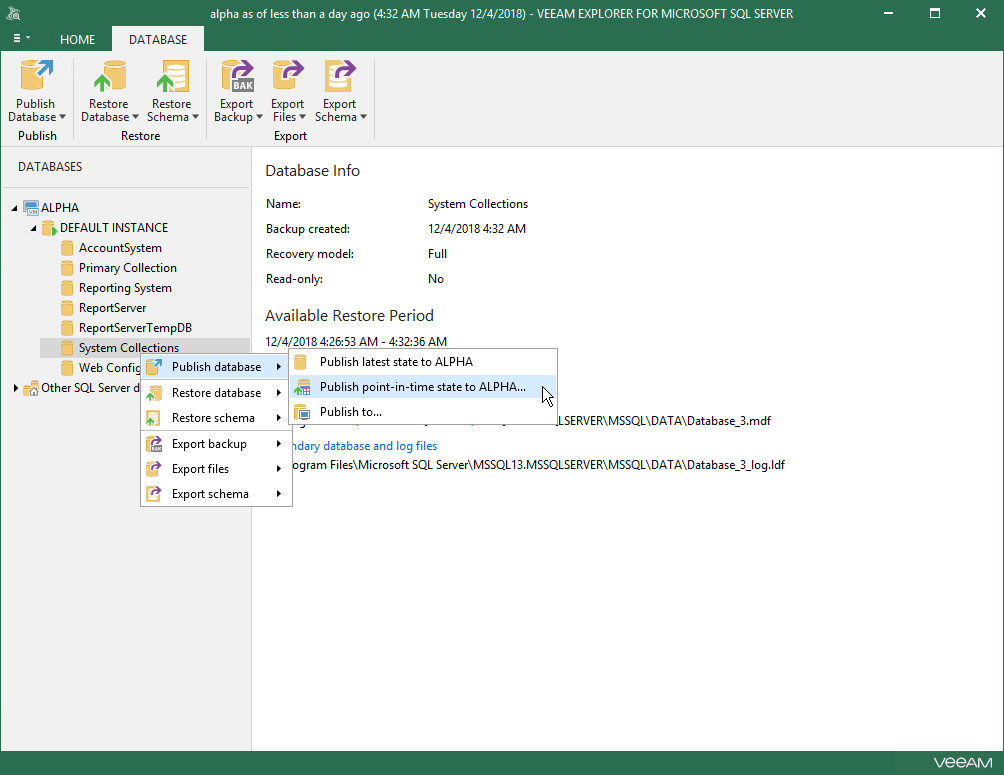The height and width of the screenshot is (775, 1004).
Task: Open Export files context menu entry
Action: click(216, 469)
